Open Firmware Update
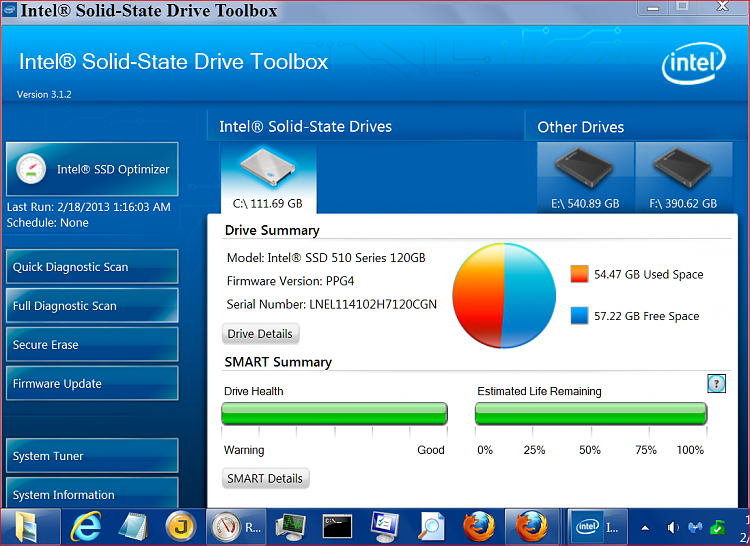 (x=92, y=383)
